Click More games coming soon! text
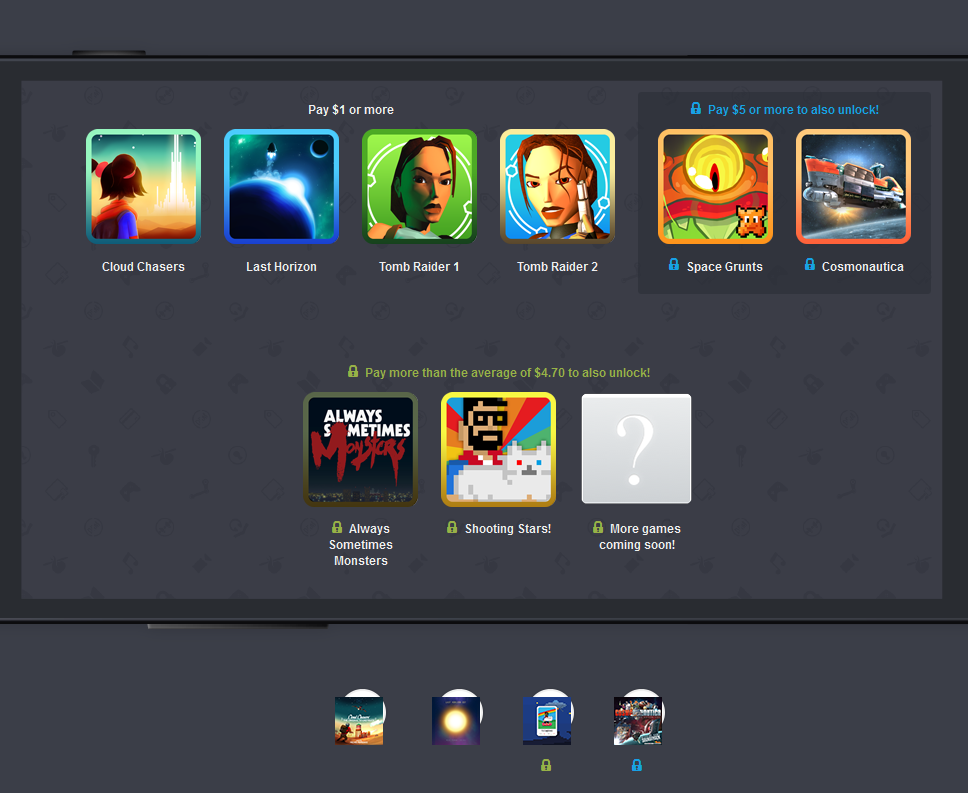The image size is (968, 793). [x=638, y=537]
